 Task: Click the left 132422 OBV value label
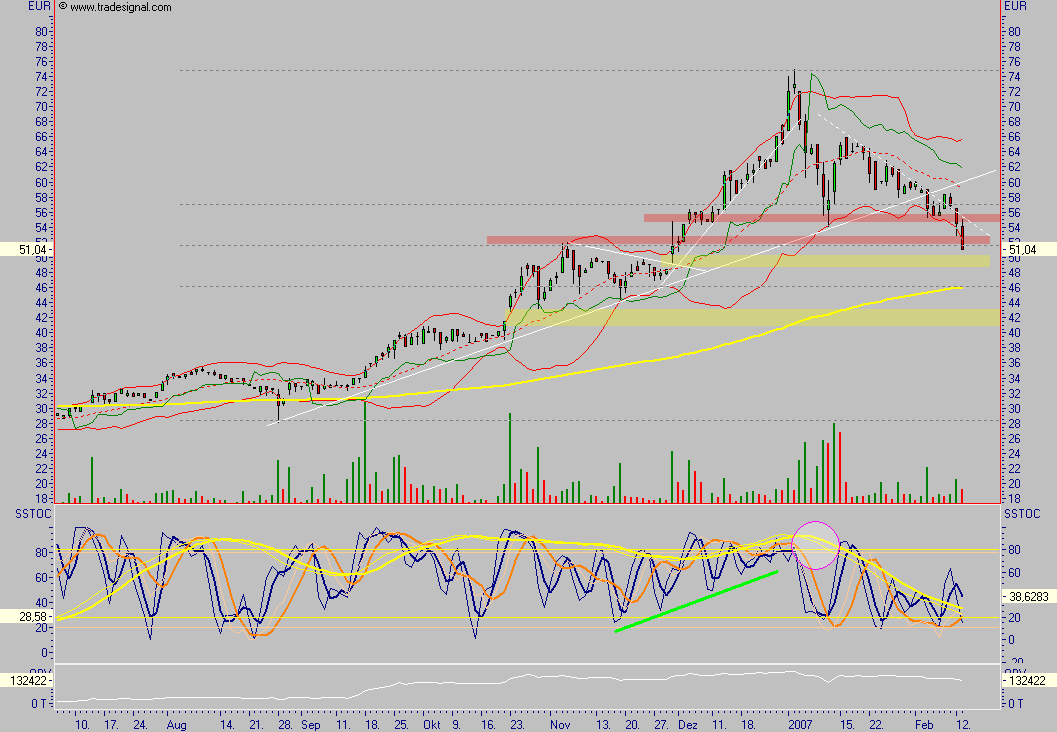28,681
